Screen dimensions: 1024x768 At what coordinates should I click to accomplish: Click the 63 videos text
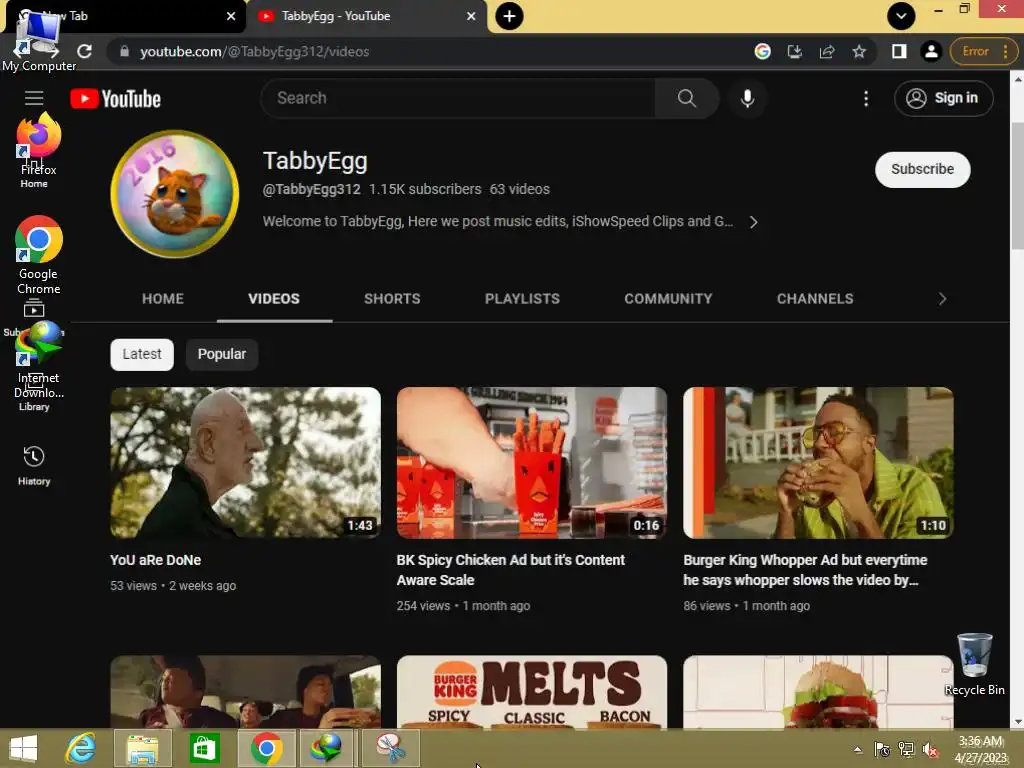click(x=519, y=189)
